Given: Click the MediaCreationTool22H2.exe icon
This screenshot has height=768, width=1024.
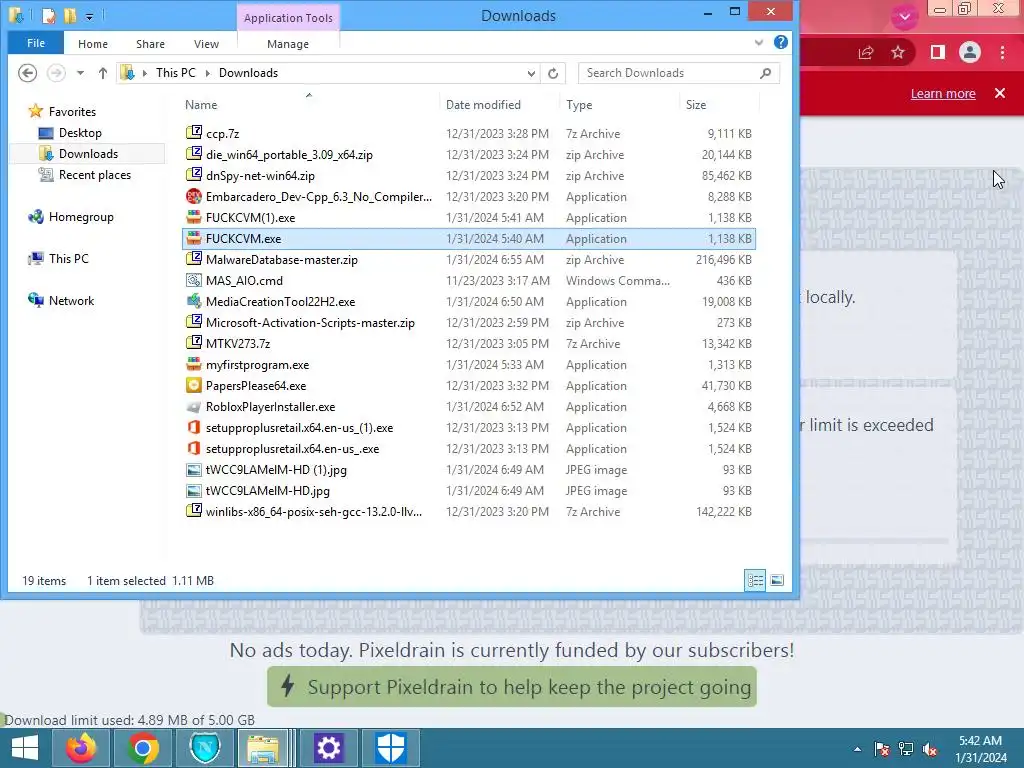Looking at the screenshot, I should (193, 301).
